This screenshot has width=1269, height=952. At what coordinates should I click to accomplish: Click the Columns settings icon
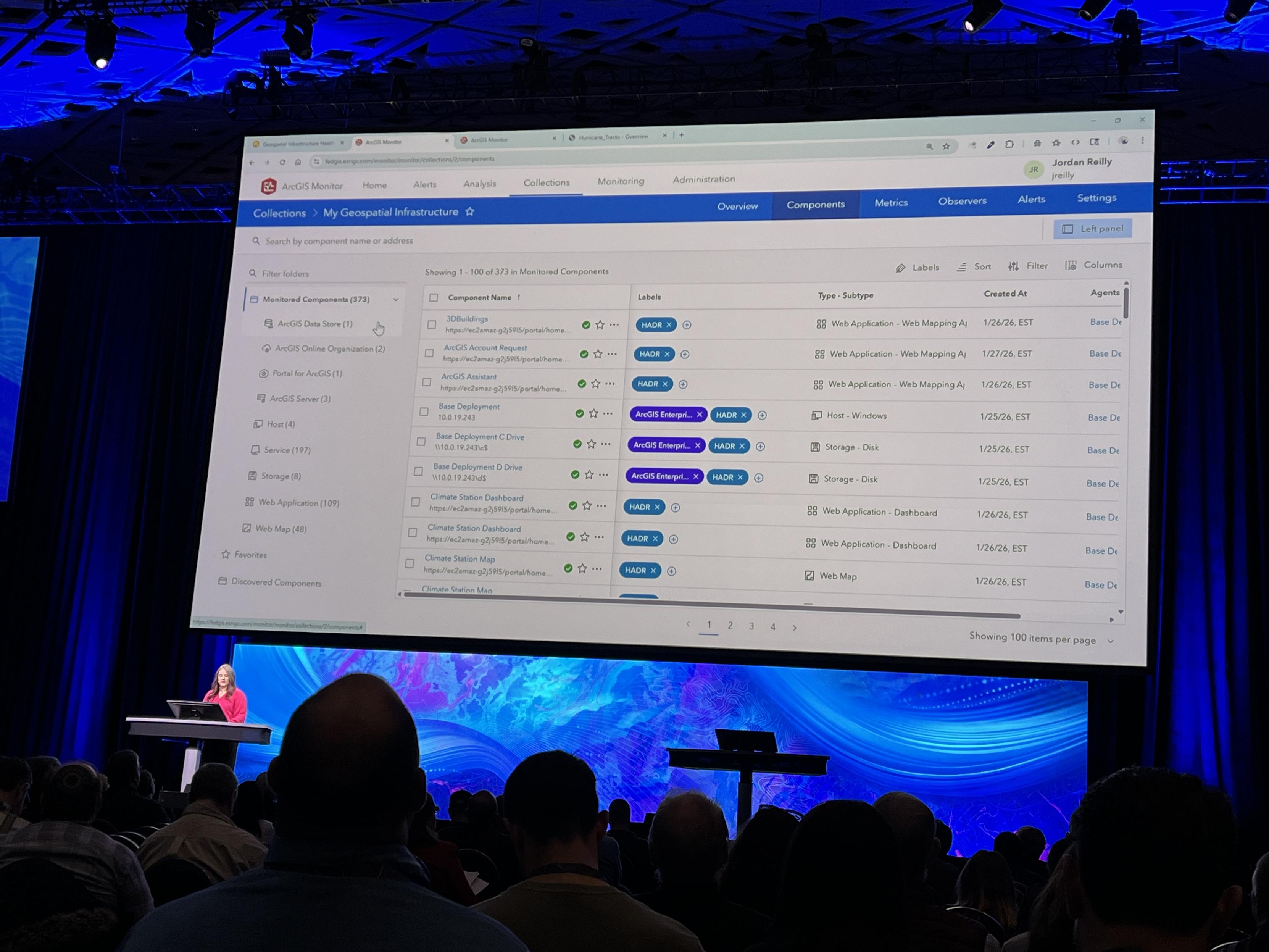[1071, 265]
